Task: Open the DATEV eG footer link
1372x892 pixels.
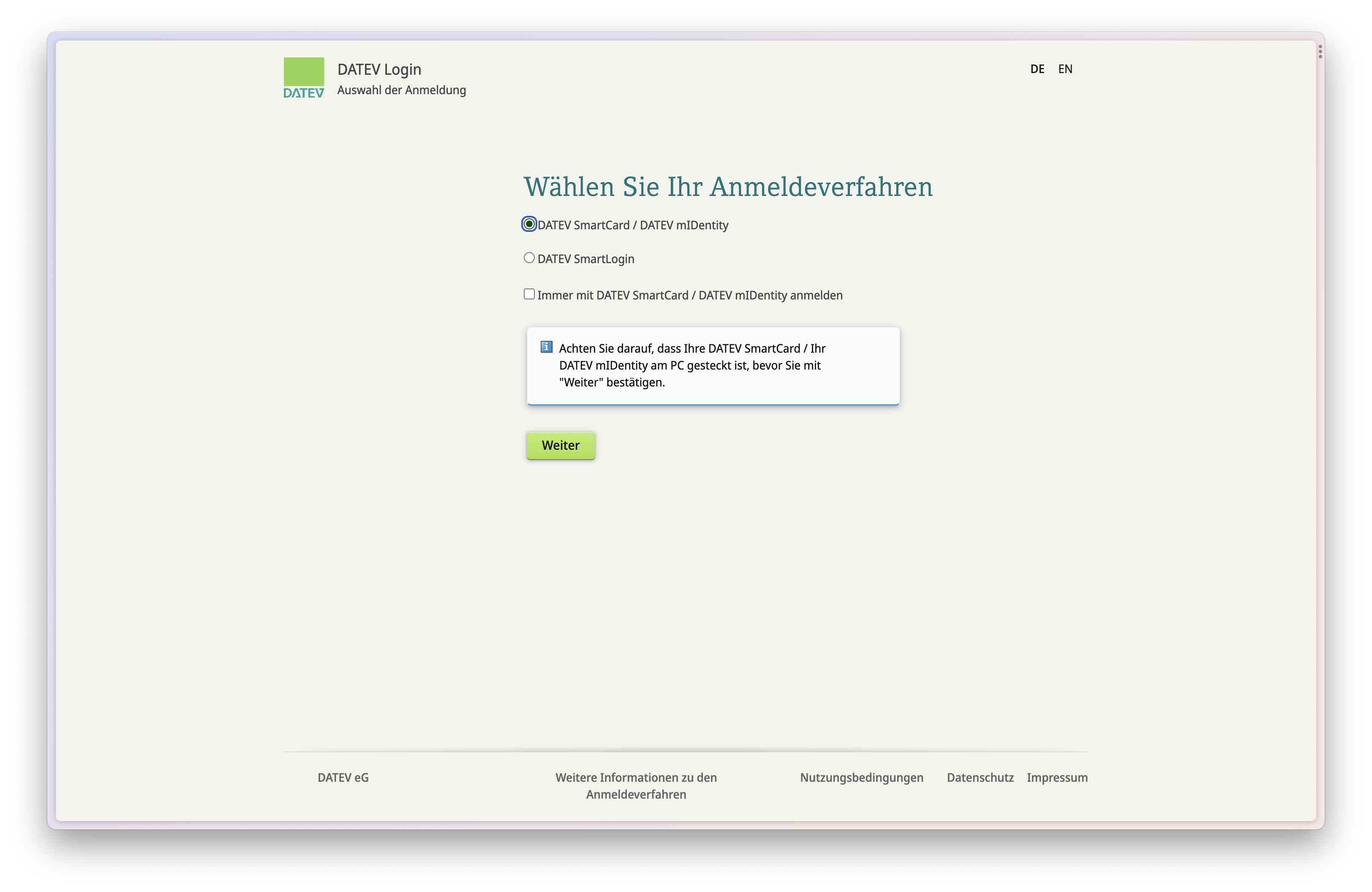Action: (x=343, y=777)
